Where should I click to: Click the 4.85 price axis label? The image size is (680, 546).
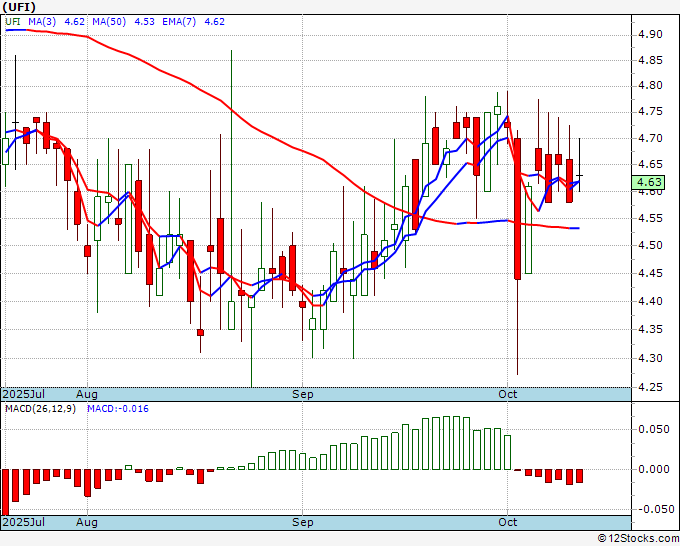[x=651, y=60]
